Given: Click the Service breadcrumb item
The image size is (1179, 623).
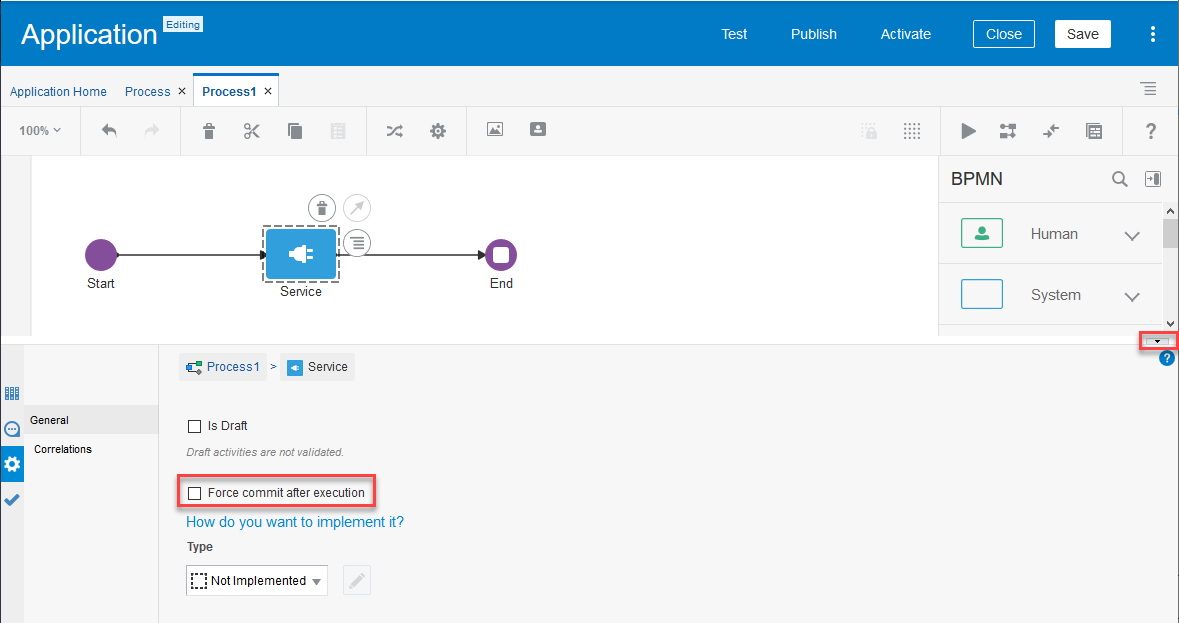Looking at the screenshot, I should [317, 367].
